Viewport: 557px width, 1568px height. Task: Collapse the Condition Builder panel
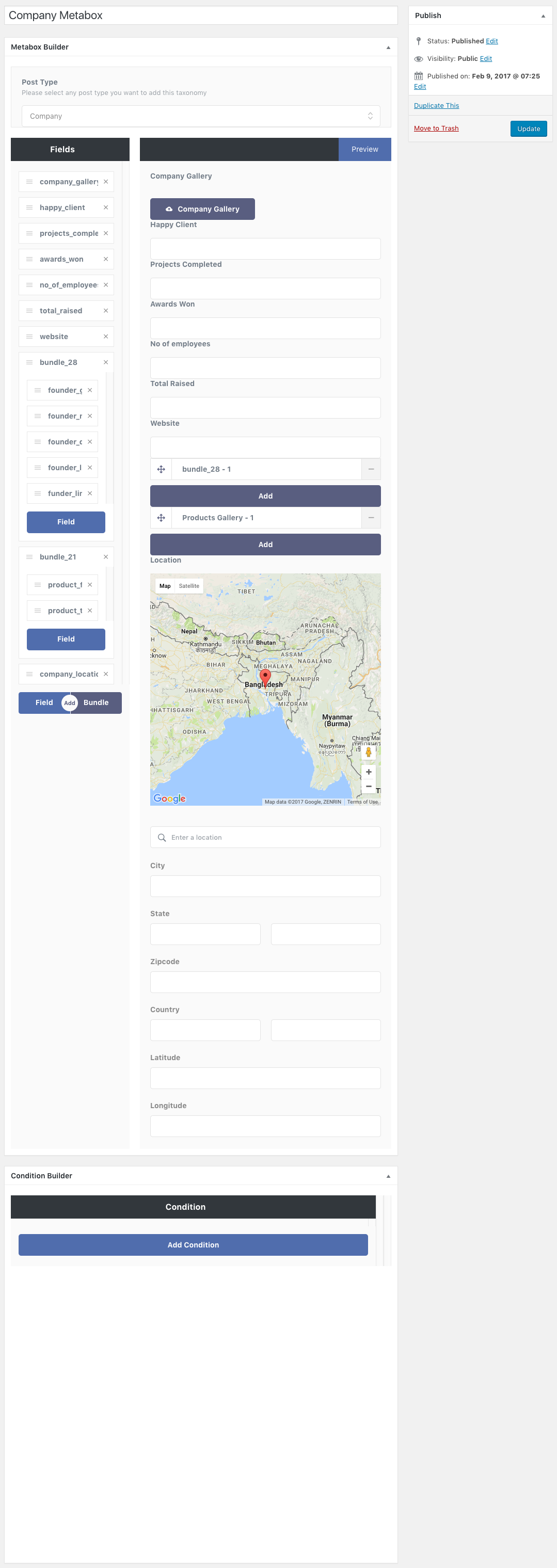tap(388, 1176)
